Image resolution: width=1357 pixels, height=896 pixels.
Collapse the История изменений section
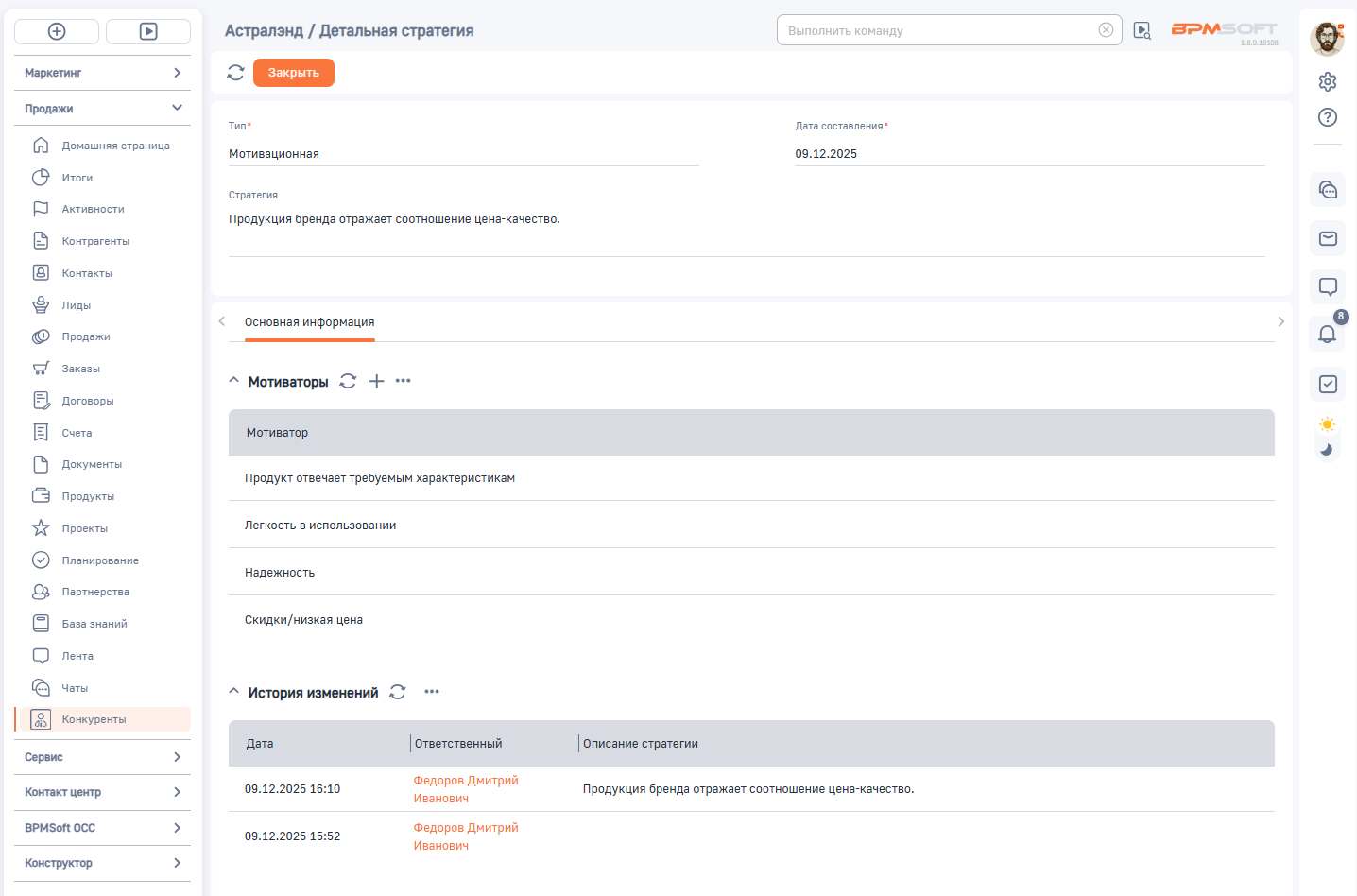tap(233, 692)
